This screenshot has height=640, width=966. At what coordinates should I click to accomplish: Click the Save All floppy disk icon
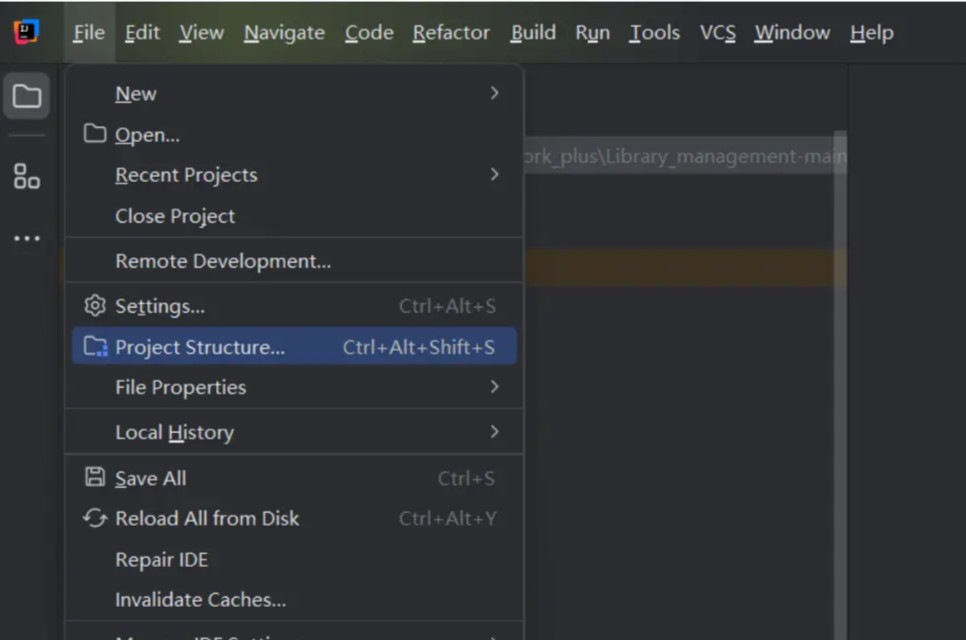[x=95, y=478]
